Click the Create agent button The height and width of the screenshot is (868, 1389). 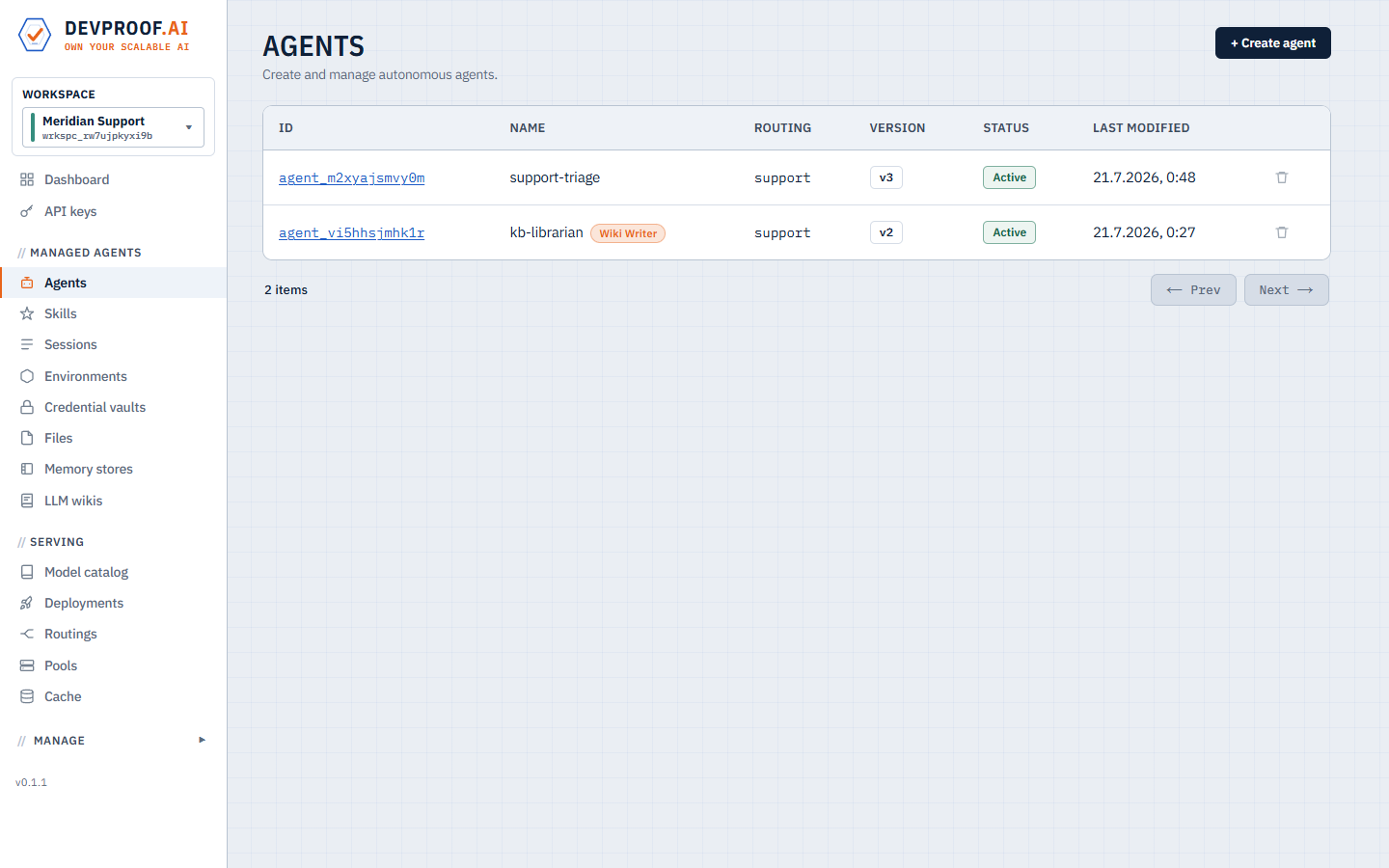(1272, 43)
